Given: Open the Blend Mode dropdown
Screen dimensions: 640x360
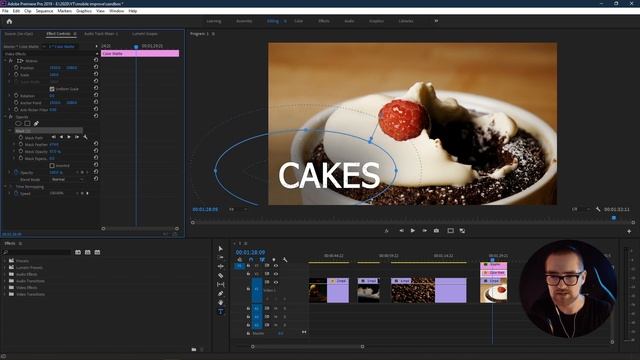Looking at the screenshot, I should click(x=67, y=180).
